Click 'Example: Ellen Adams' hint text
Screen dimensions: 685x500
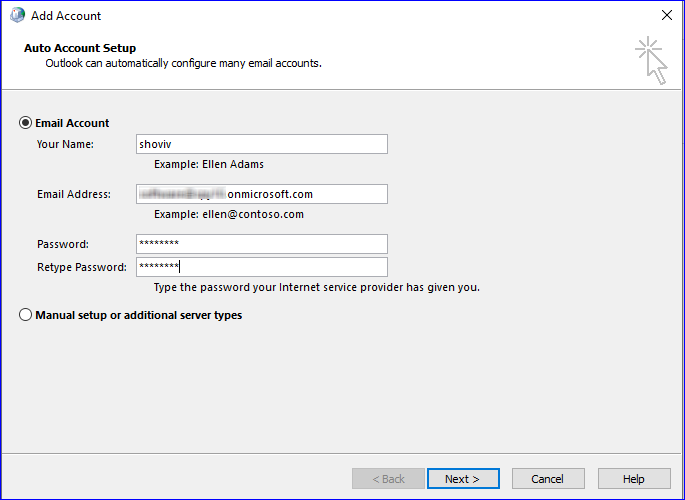click(x=209, y=164)
